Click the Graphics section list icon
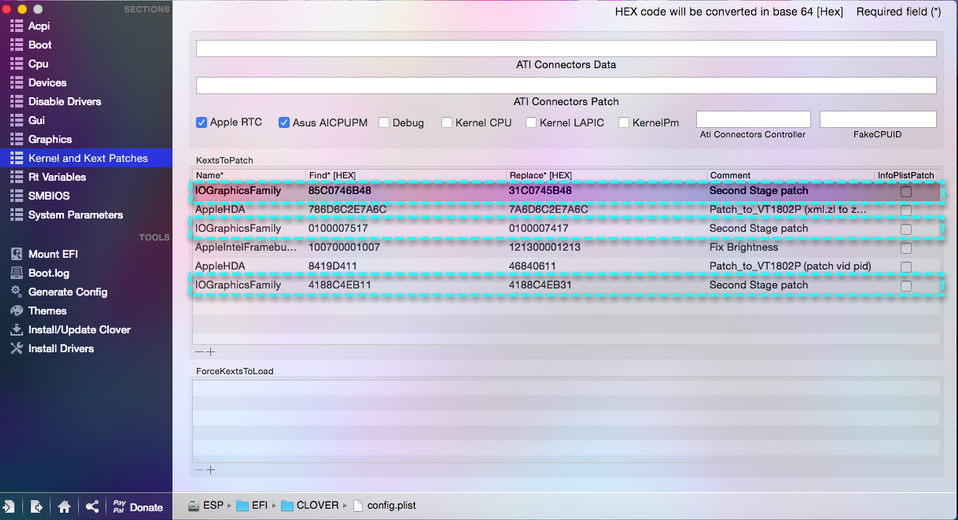Screen dimensions: 958x520 [x=16, y=139]
